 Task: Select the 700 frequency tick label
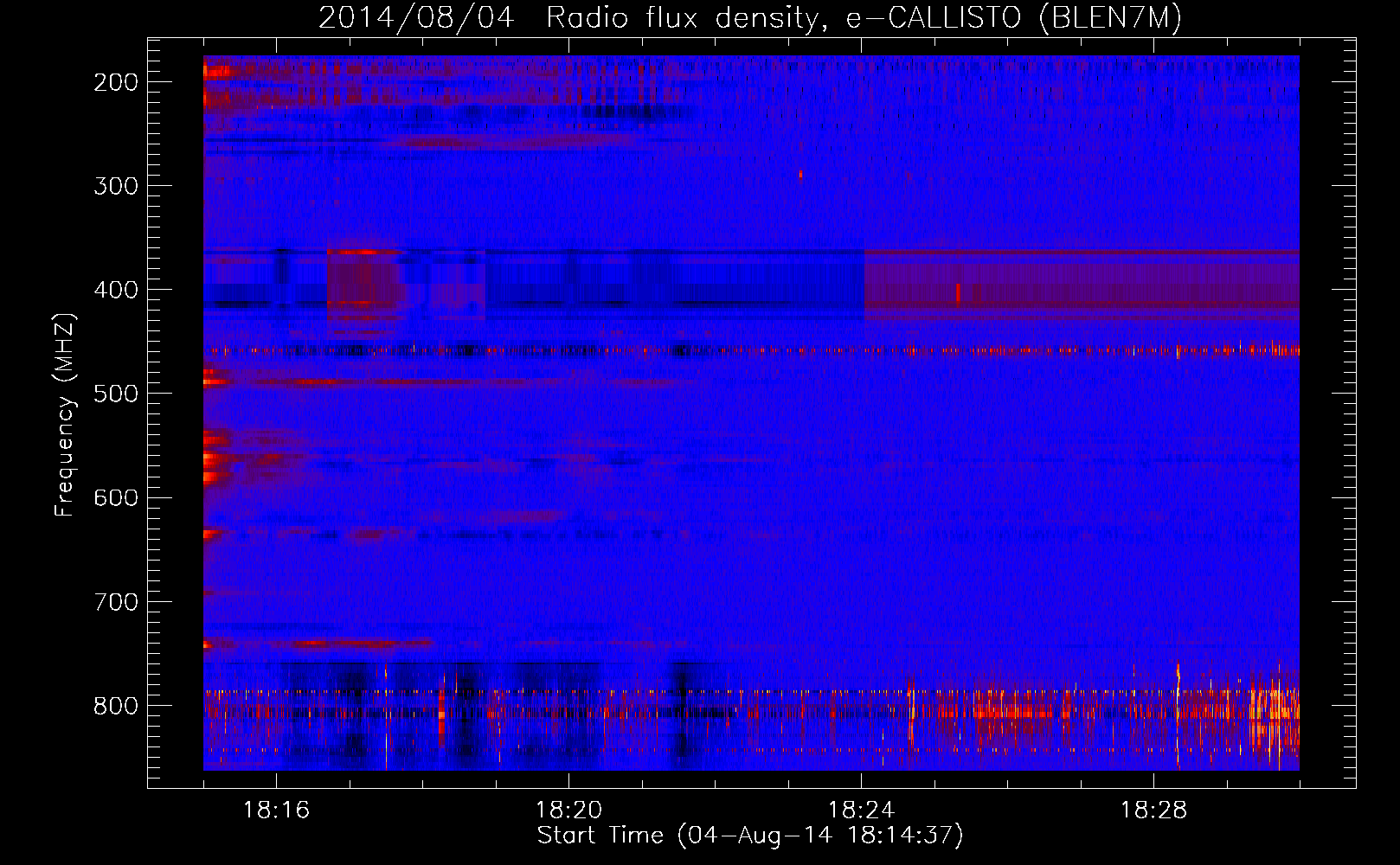click(116, 602)
